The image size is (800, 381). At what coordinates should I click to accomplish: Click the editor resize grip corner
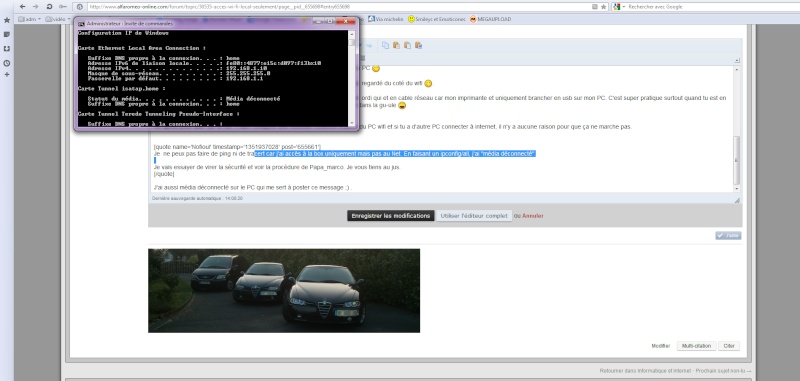[737, 200]
